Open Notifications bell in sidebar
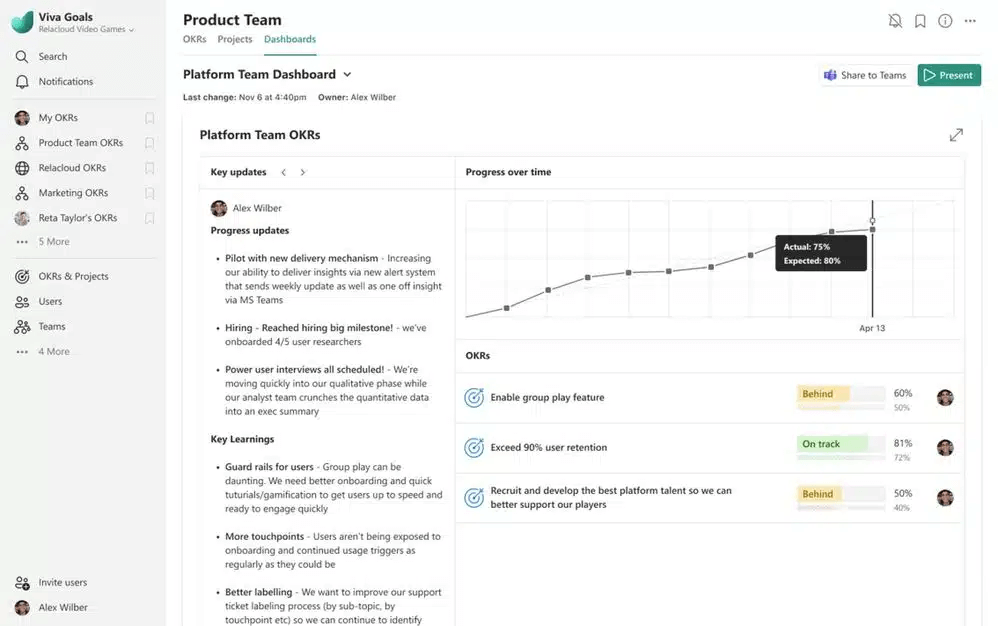 tap(22, 82)
